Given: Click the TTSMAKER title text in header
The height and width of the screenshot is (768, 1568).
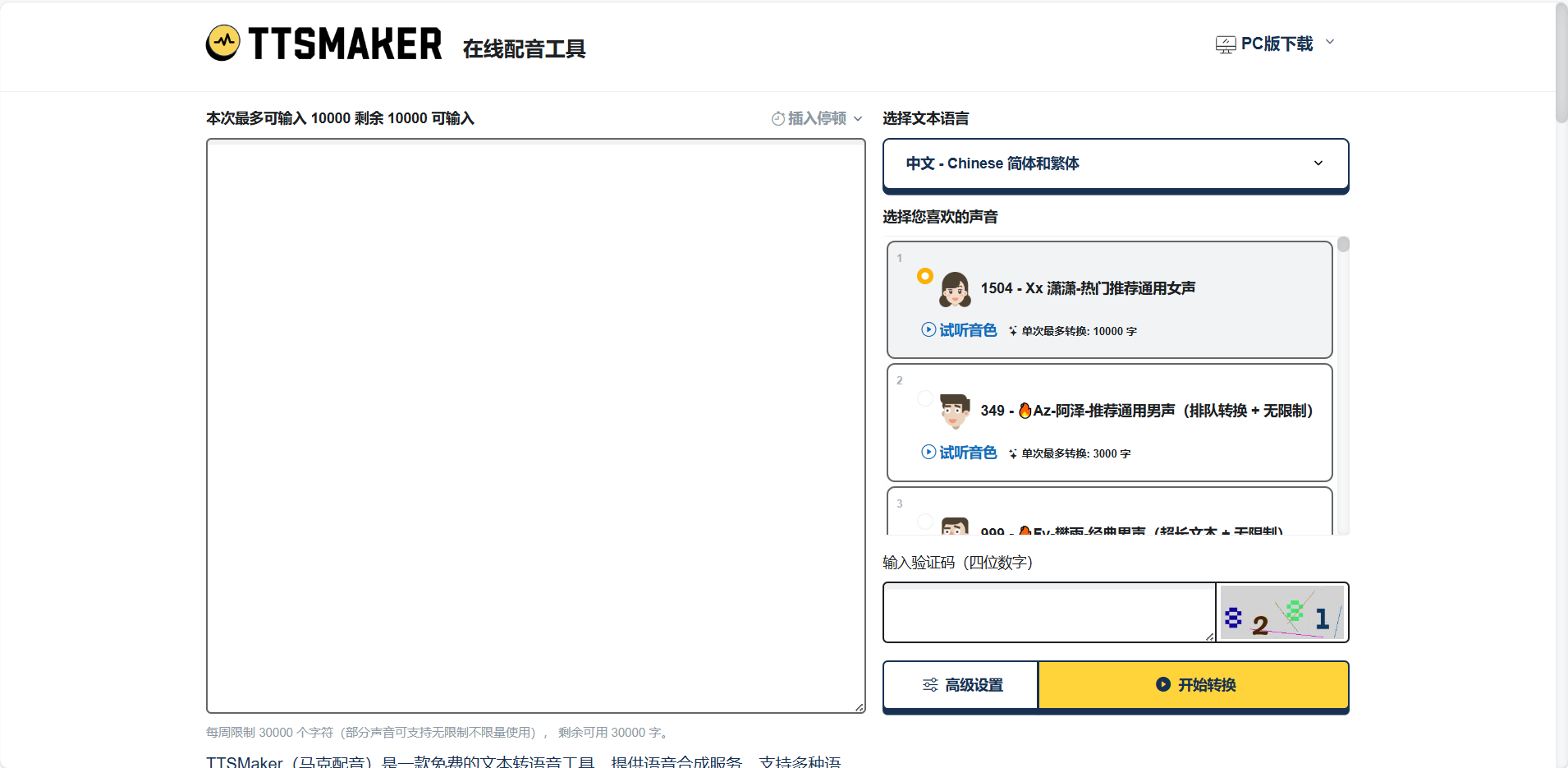Looking at the screenshot, I should point(345,44).
